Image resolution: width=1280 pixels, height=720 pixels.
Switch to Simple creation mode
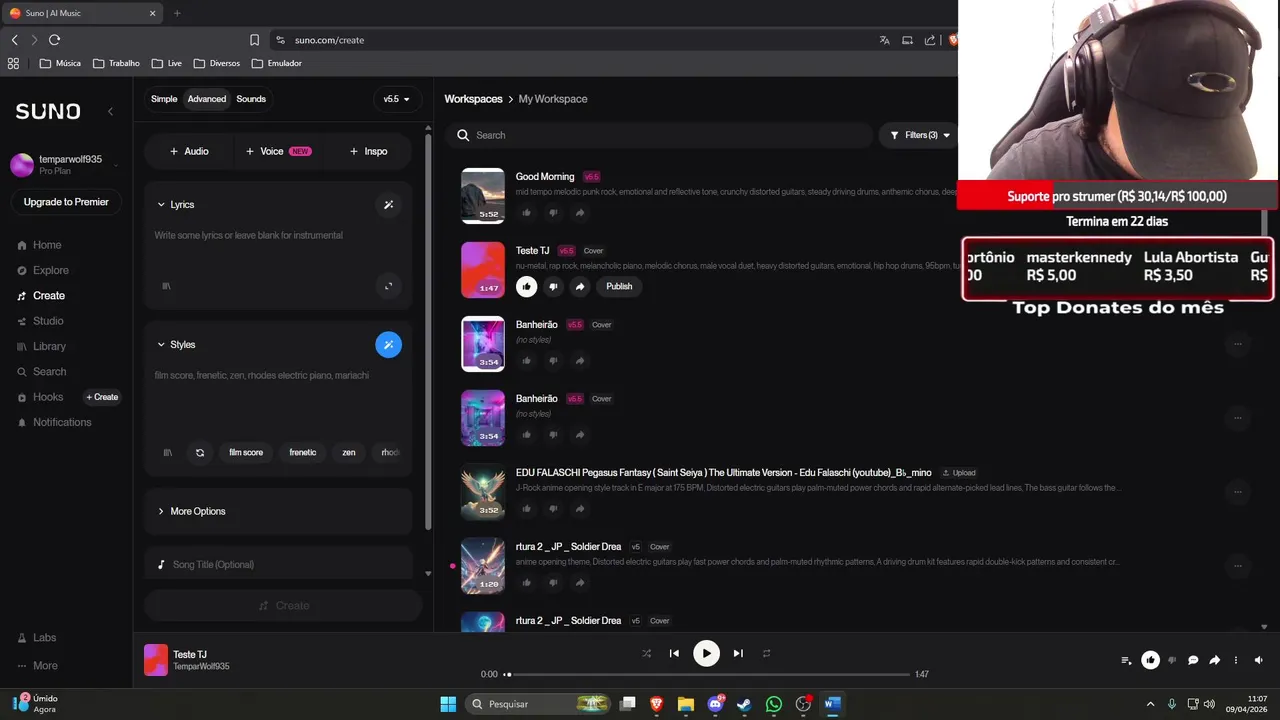[x=164, y=99]
